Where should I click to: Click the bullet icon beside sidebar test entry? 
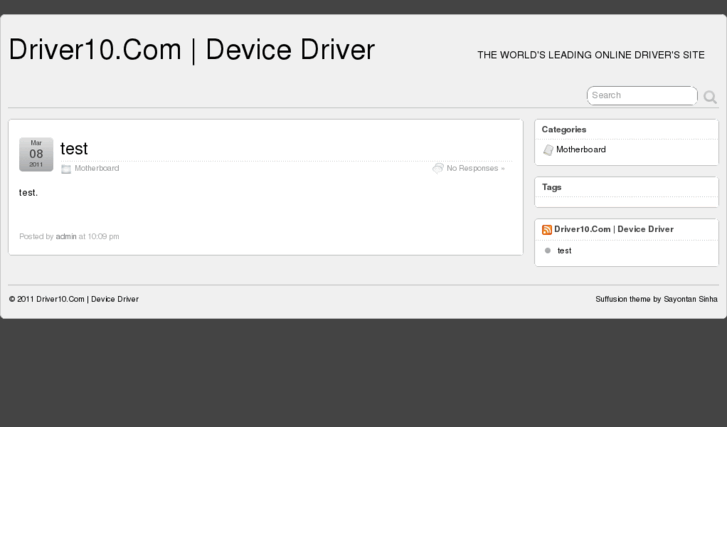click(548, 250)
